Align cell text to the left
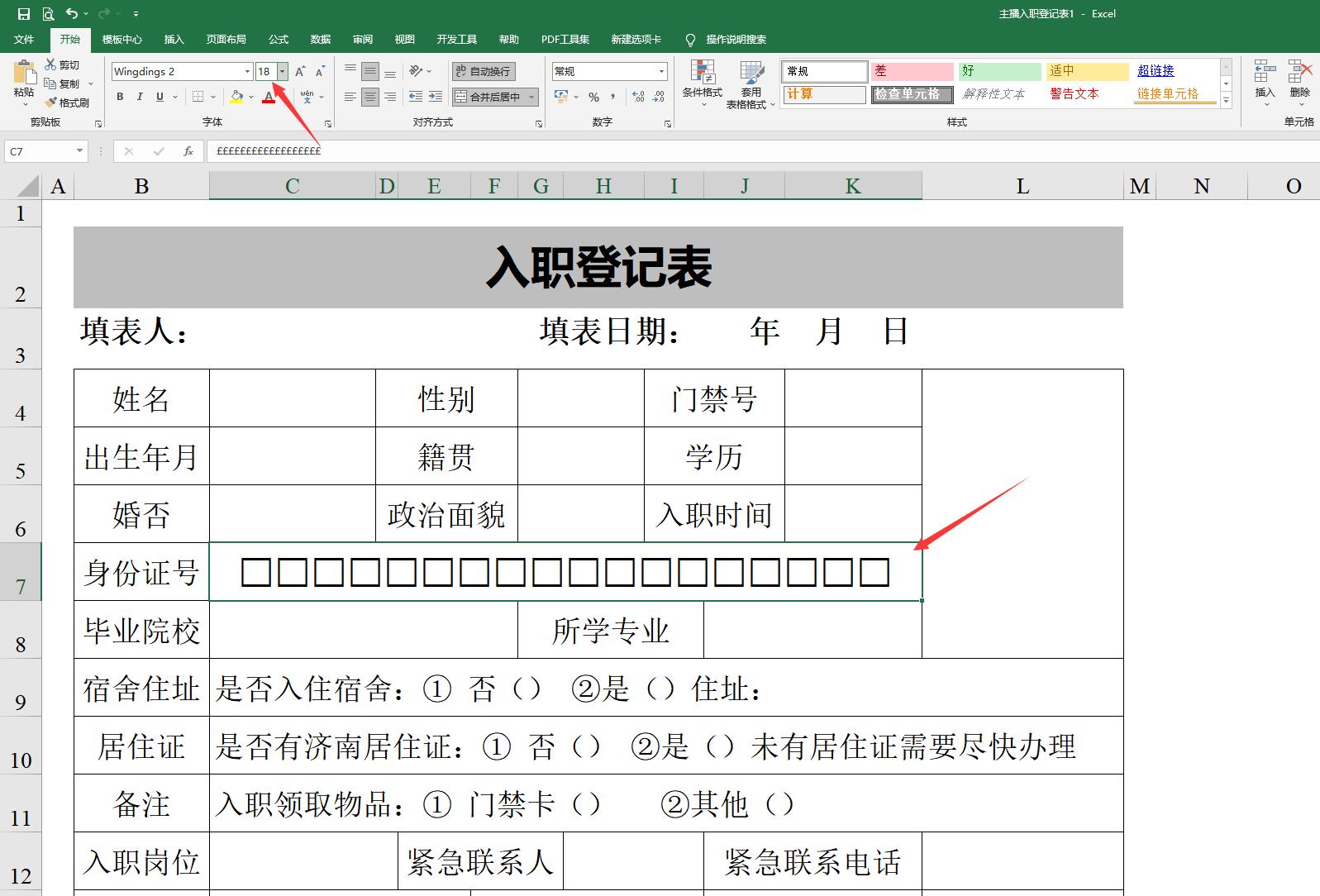 coord(350,97)
